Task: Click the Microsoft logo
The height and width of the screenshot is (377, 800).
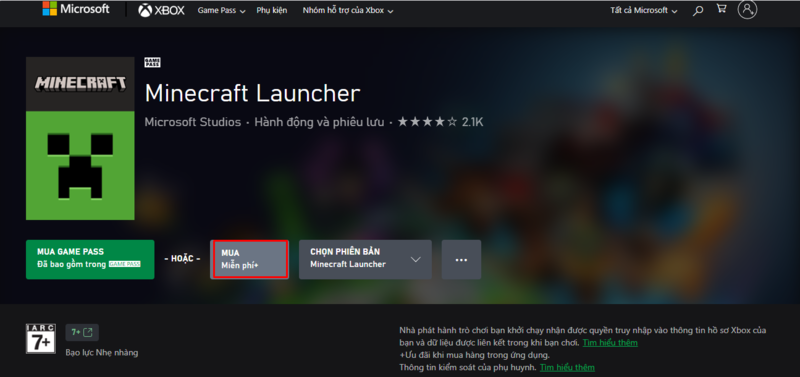Action: (76, 9)
